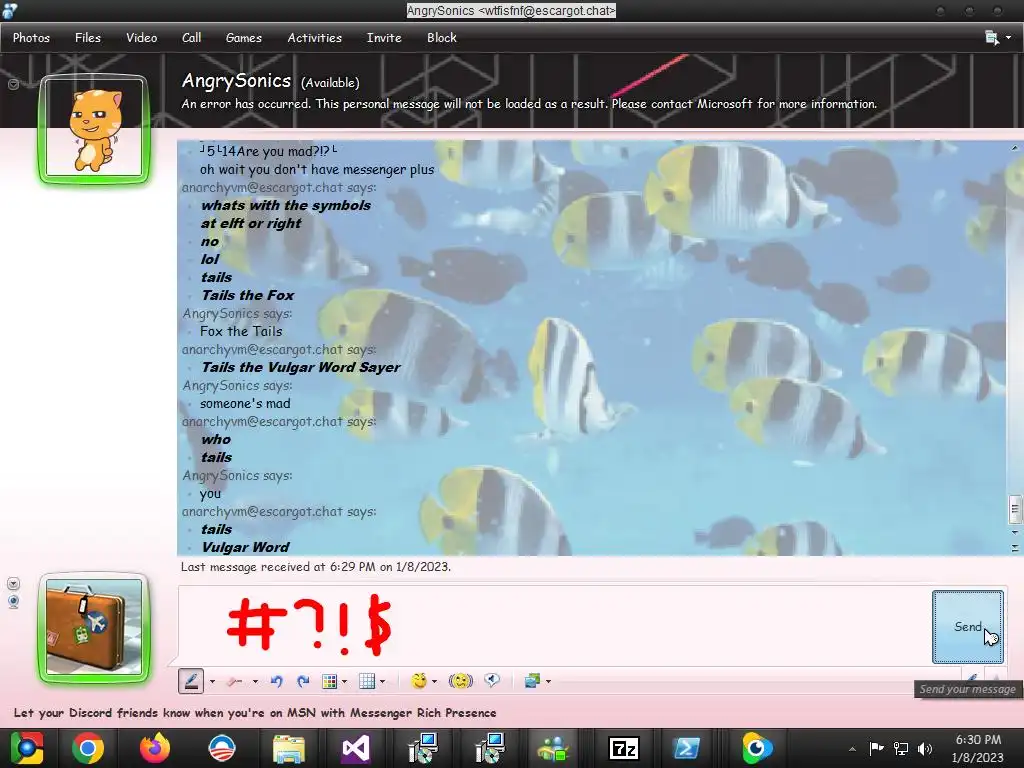Viewport: 1024px width, 768px height.
Task: Open the Call menu
Action: [x=191, y=38]
